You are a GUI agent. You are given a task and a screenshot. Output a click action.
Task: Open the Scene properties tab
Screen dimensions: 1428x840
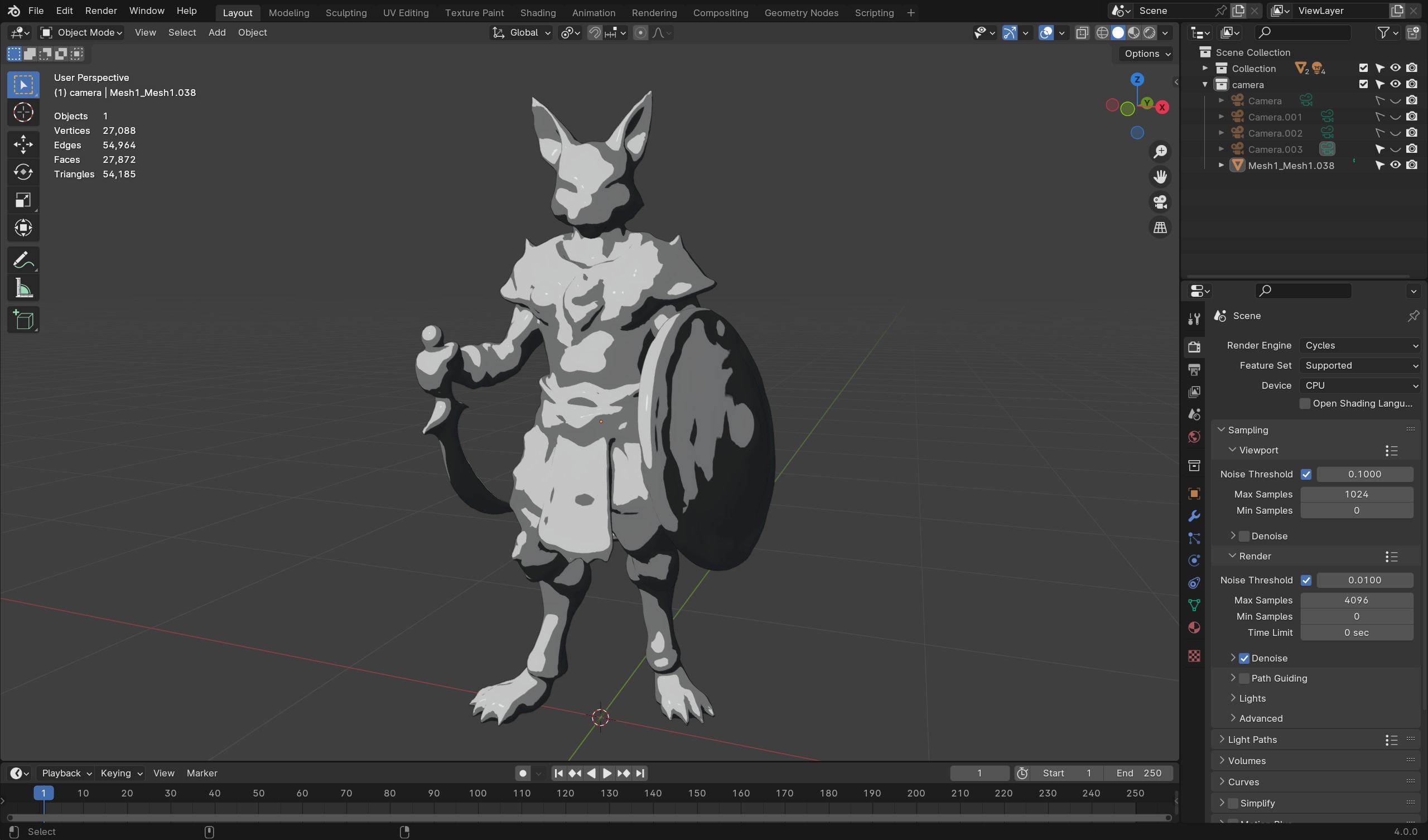pos(1194,414)
